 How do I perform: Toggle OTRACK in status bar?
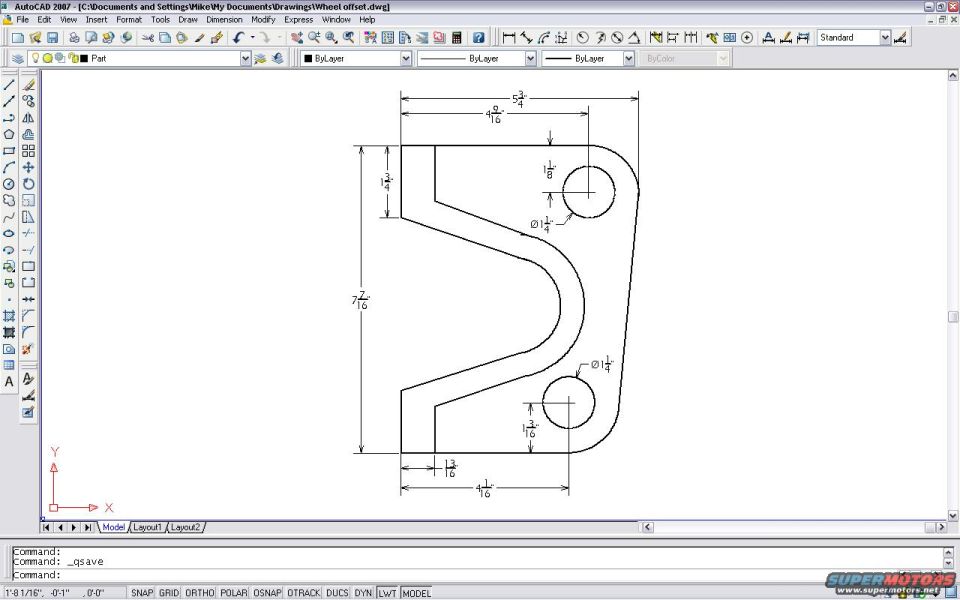pyautogui.click(x=304, y=593)
